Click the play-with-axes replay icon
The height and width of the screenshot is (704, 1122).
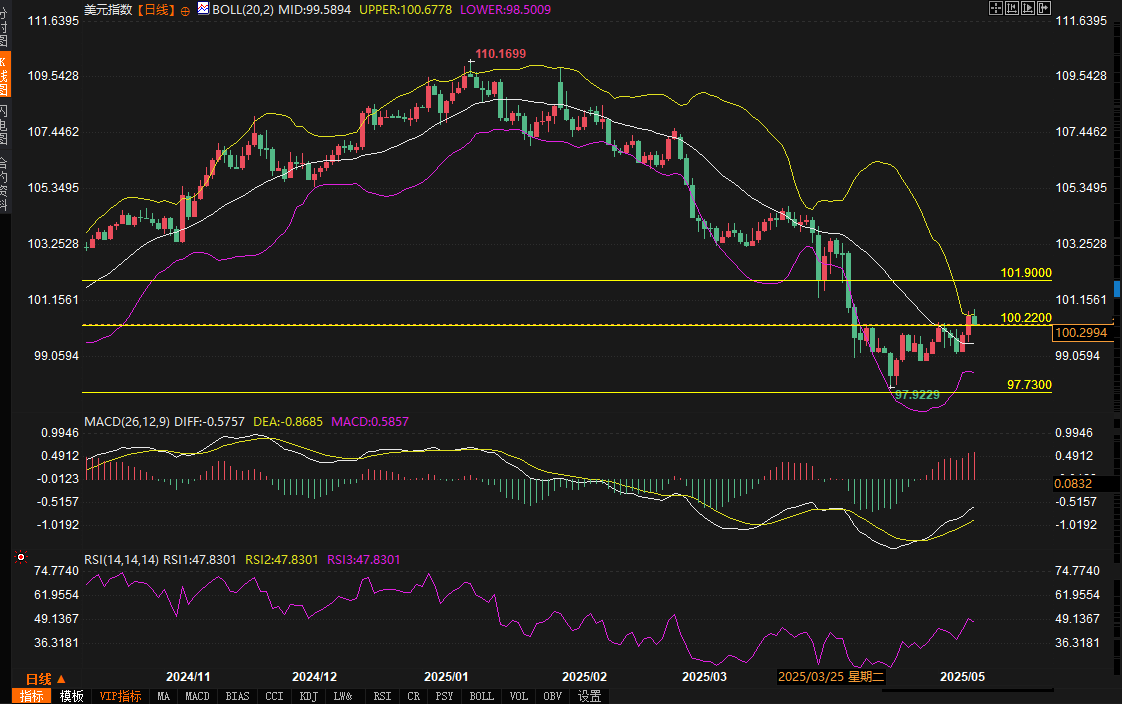click(x=1028, y=9)
